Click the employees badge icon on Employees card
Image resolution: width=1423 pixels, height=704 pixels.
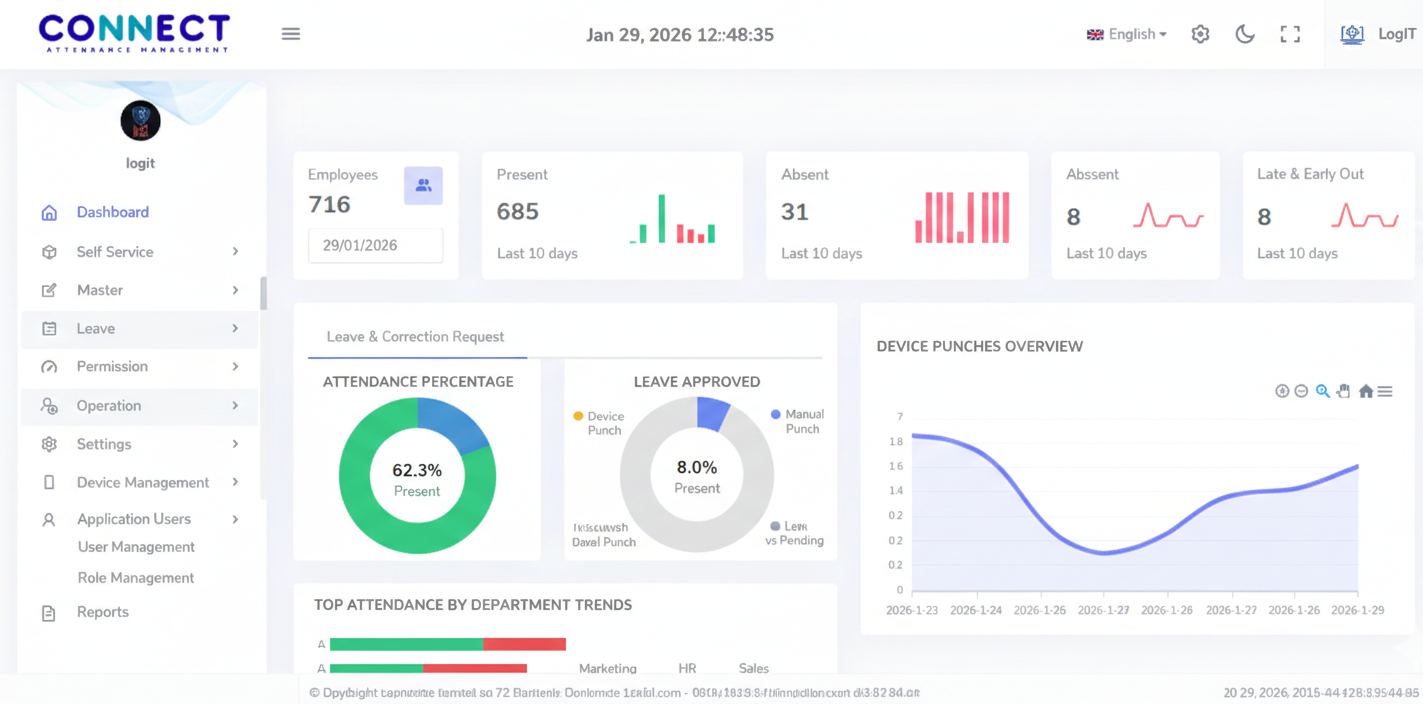click(423, 186)
